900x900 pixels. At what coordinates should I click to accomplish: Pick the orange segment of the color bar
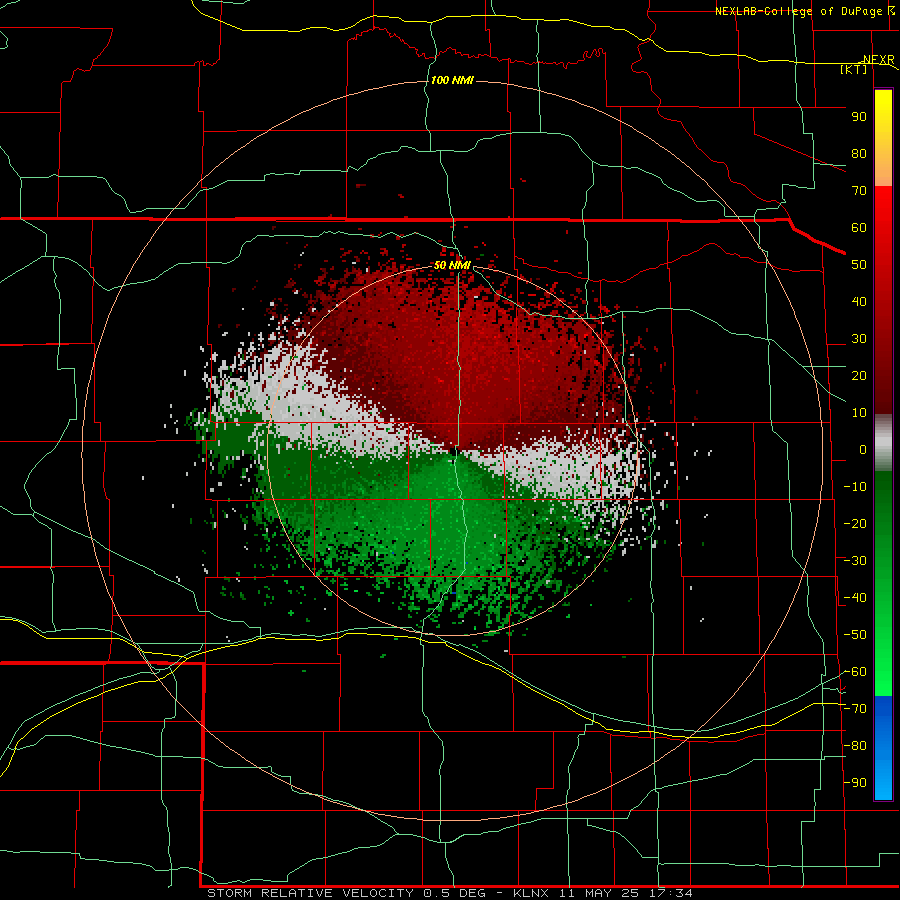click(883, 166)
